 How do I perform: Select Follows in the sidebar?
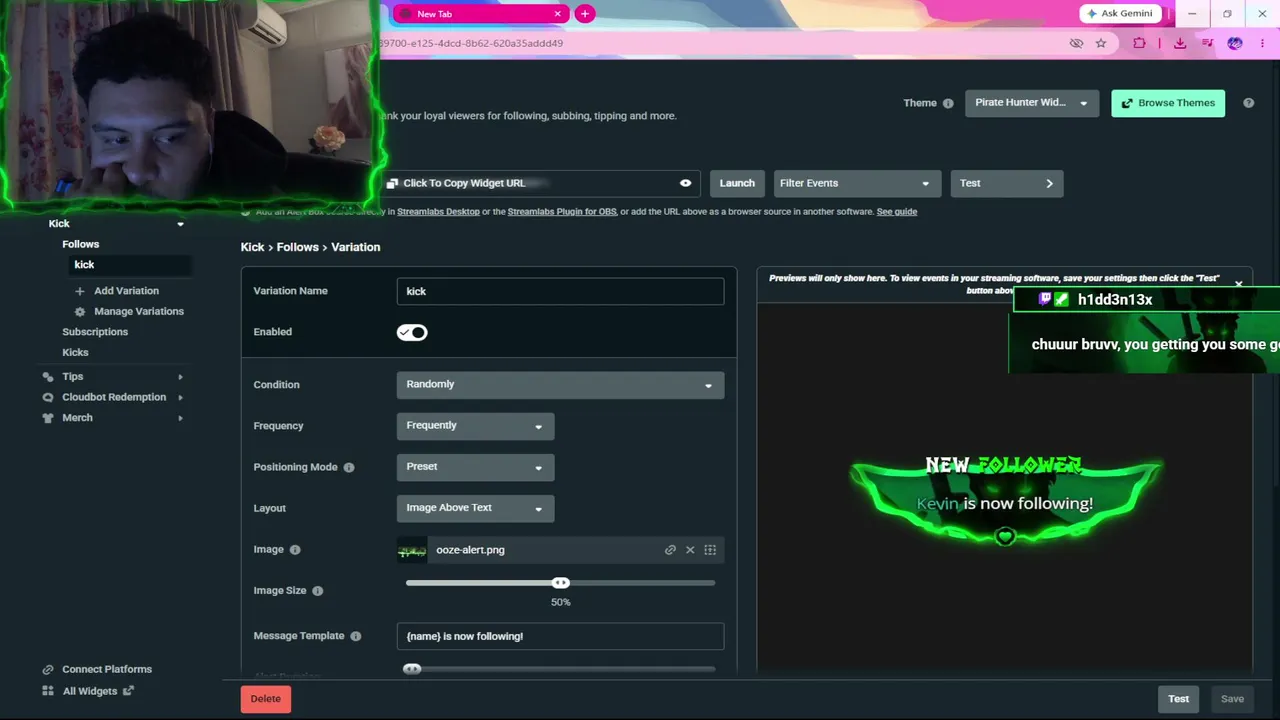pyautogui.click(x=81, y=244)
